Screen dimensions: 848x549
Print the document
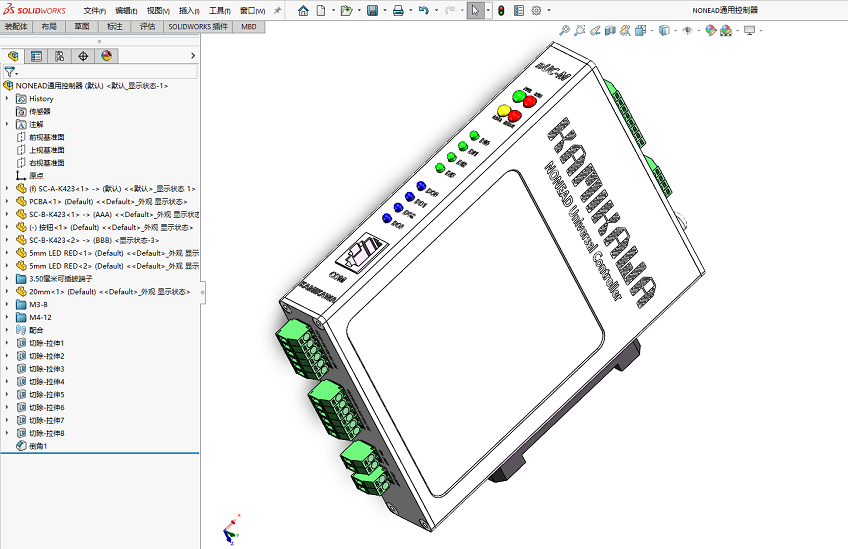(x=398, y=10)
